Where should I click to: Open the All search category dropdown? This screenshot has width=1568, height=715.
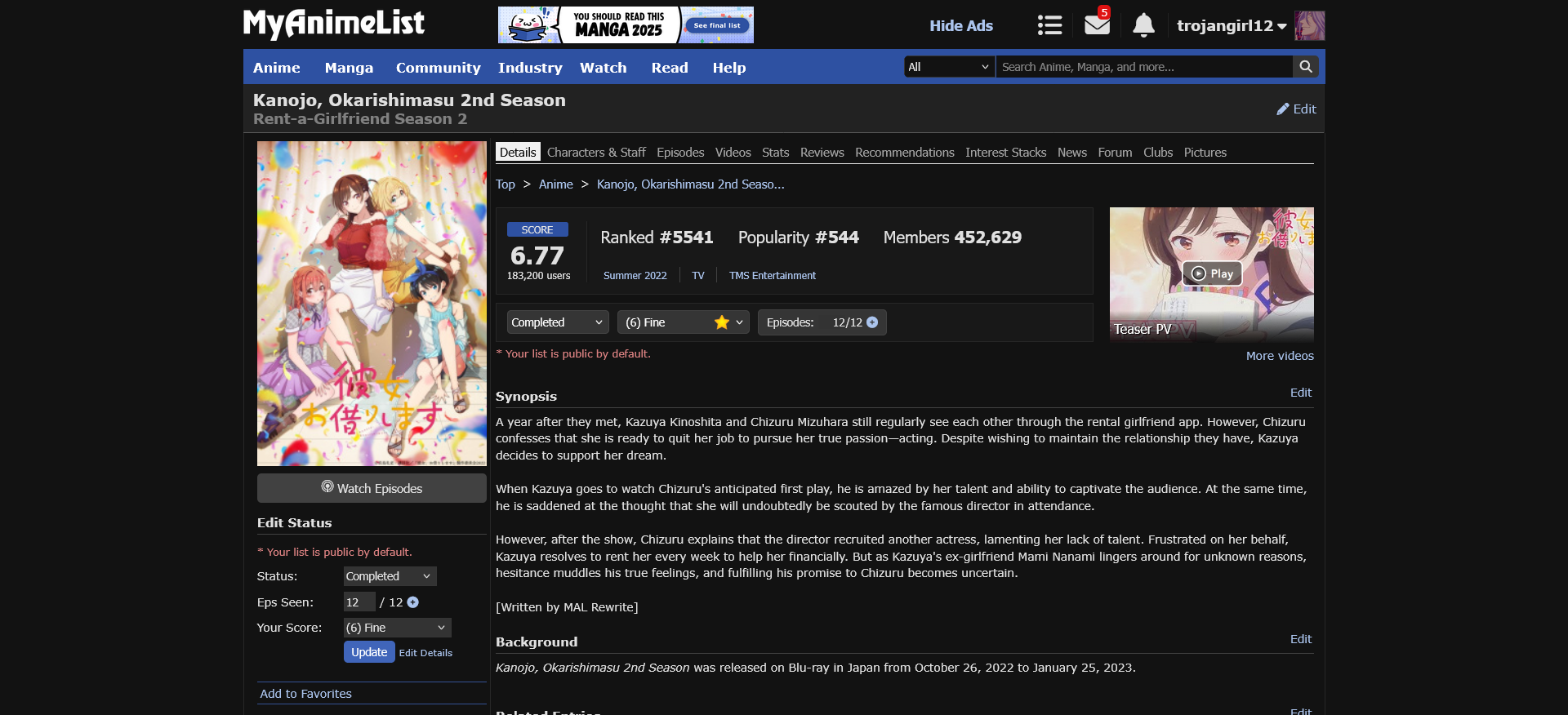[x=949, y=67]
